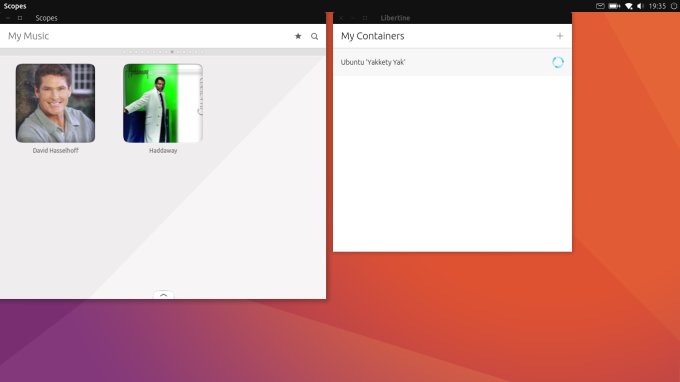Select the David Hasselhoff label
Image resolution: width=680 pixels, height=382 pixels.
click(56, 150)
